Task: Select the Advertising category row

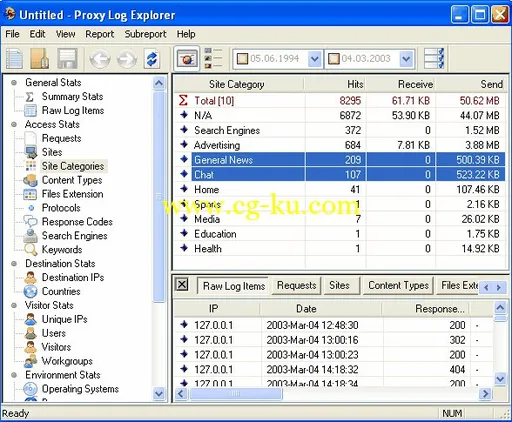Action: pos(339,145)
